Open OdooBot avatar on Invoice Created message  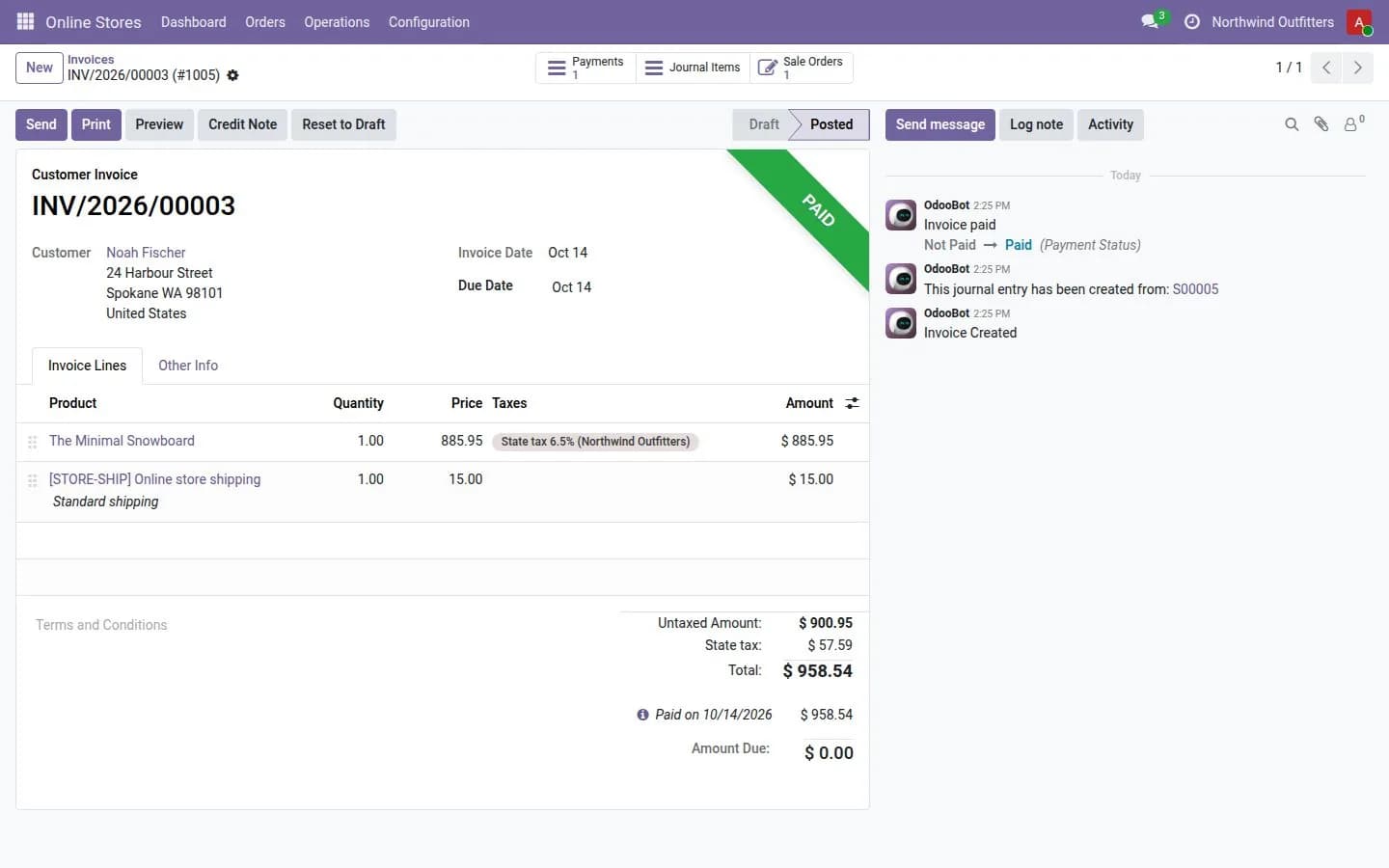point(901,323)
